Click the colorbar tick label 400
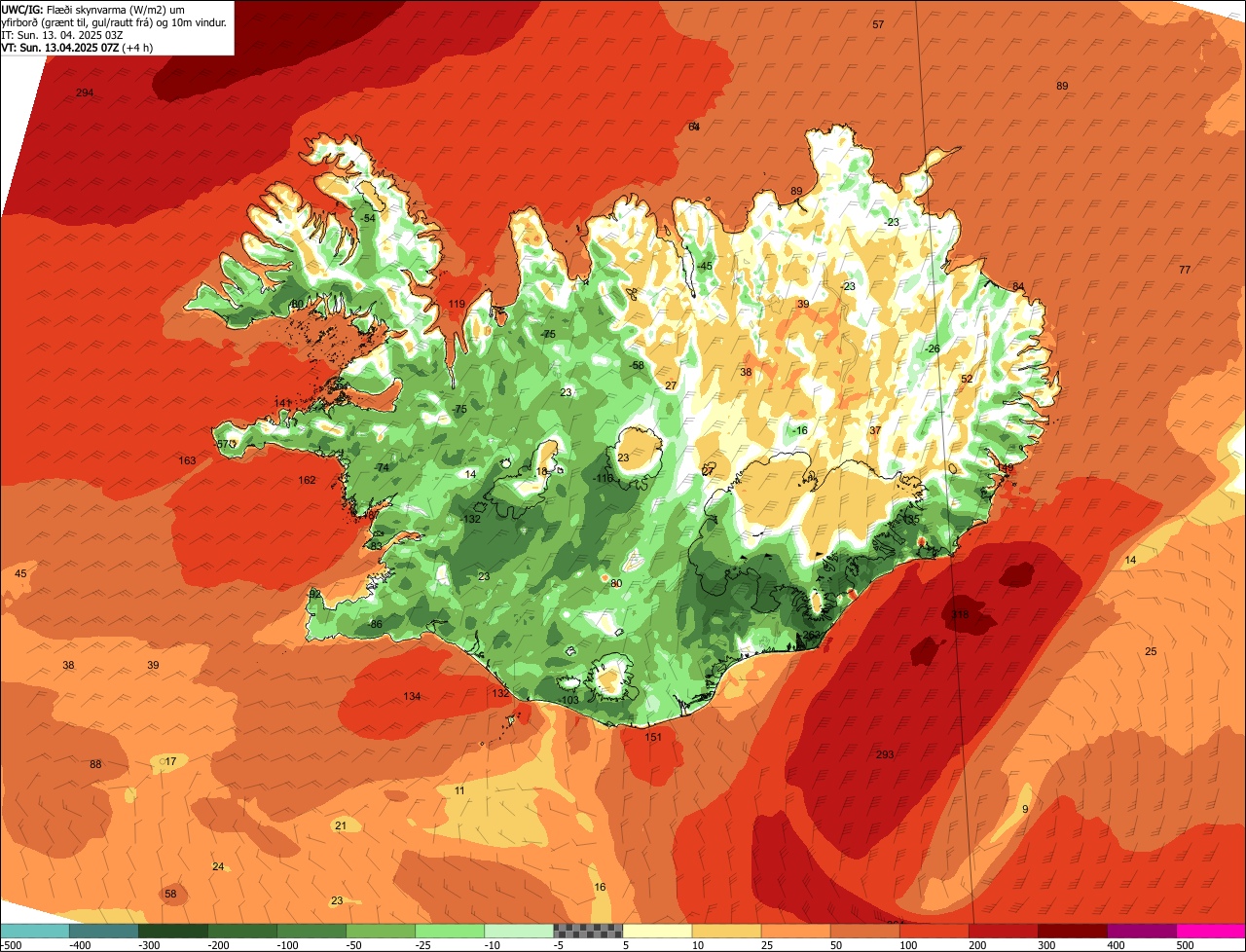The image size is (1246, 952). click(1116, 944)
